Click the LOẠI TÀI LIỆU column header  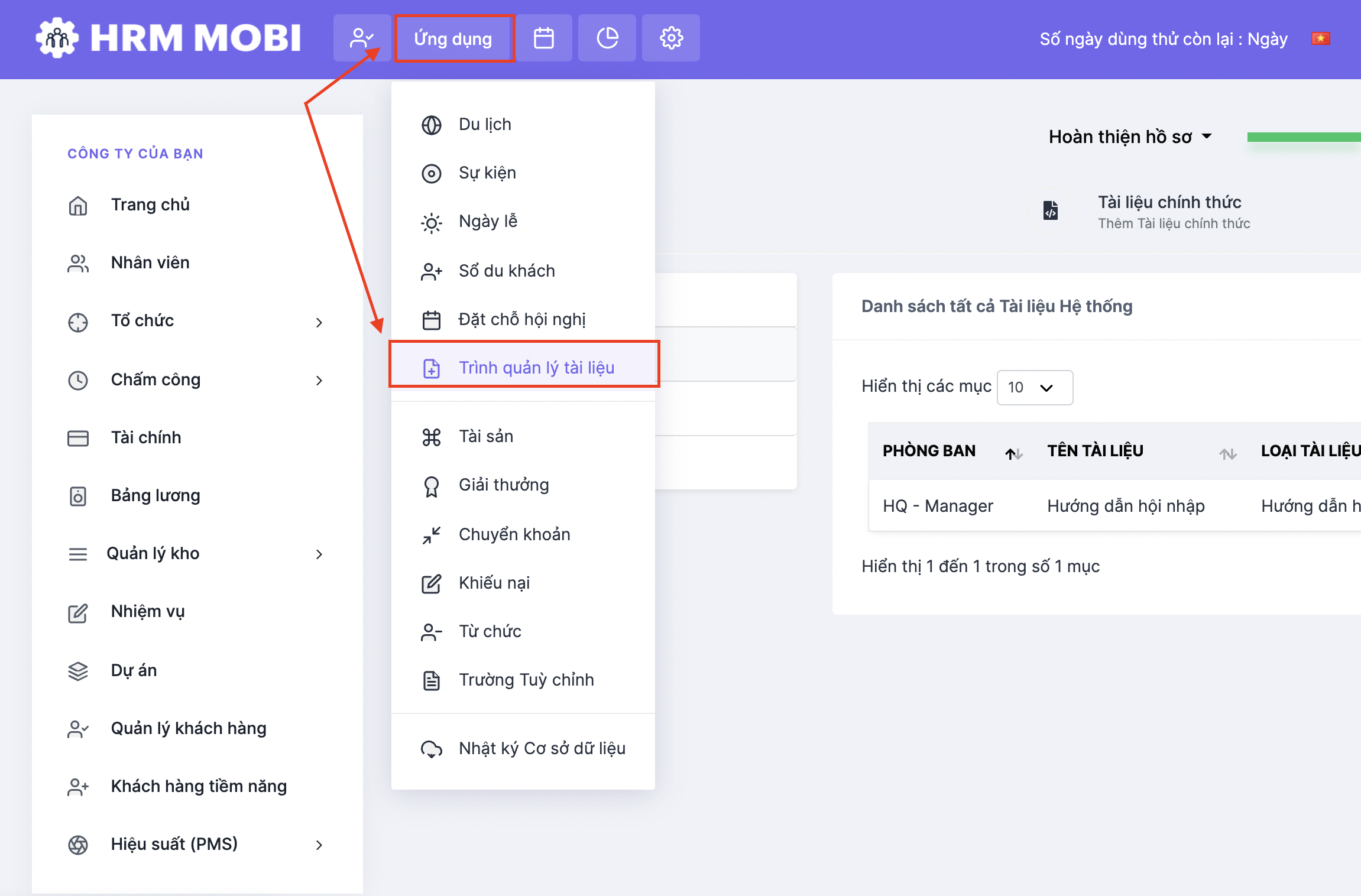coord(1310,451)
